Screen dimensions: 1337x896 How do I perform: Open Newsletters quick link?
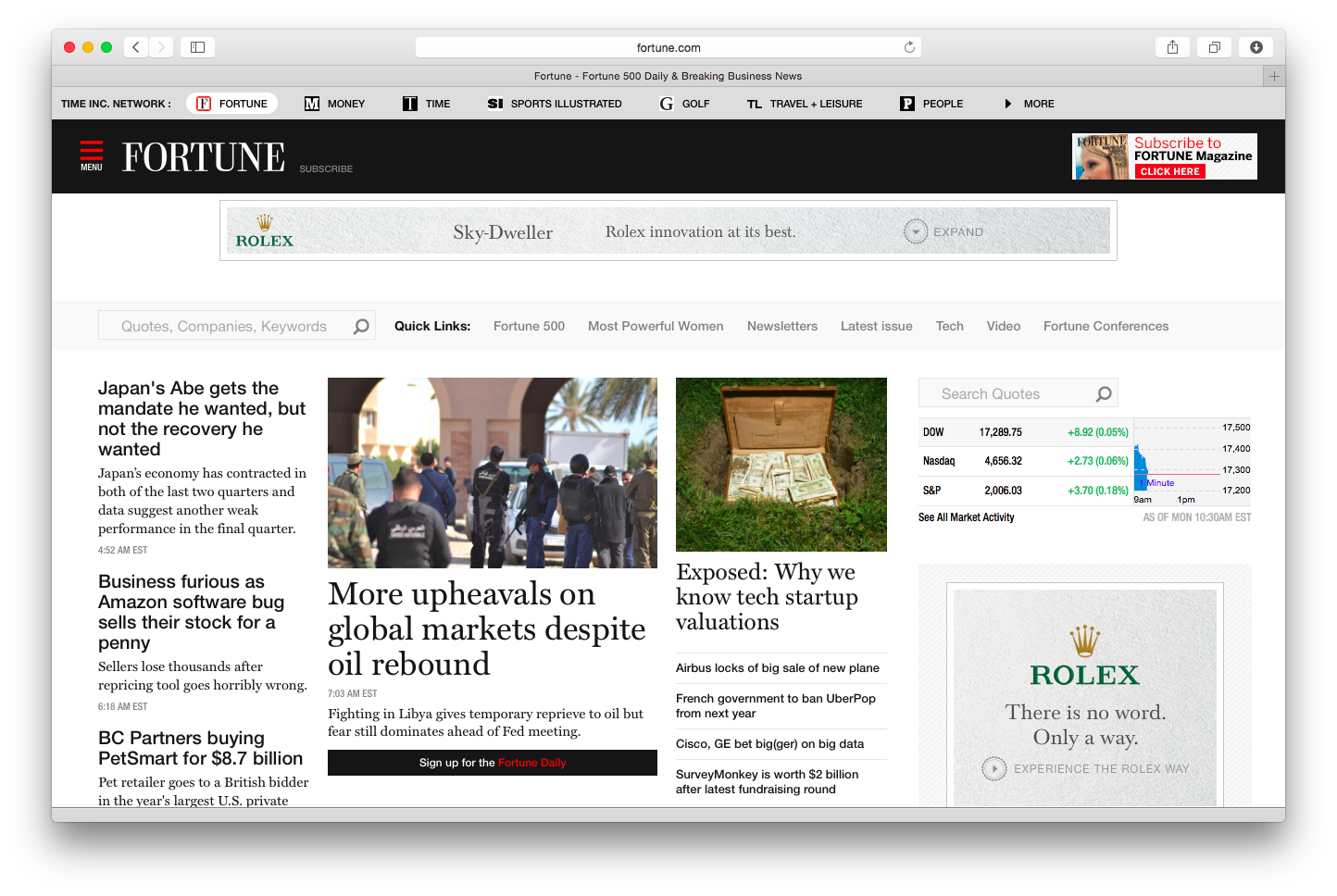[782, 326]
